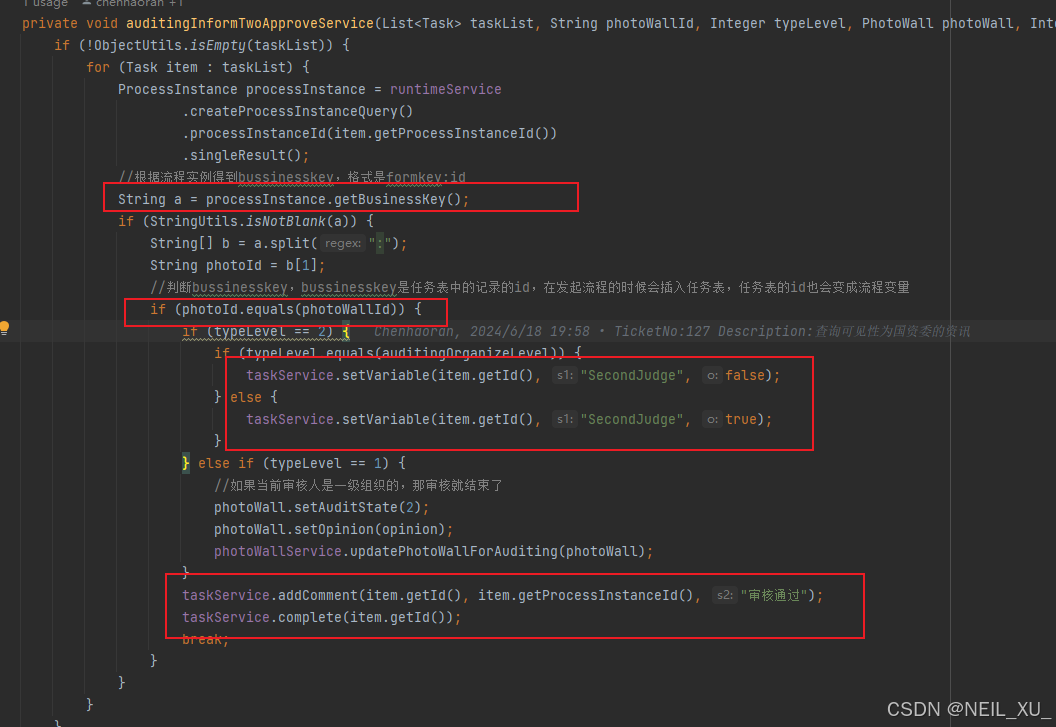Viewport: 1056px width, 727px height.
Task: Click the .createProcessInstanceQuery() call
Action: pos(298,111)
